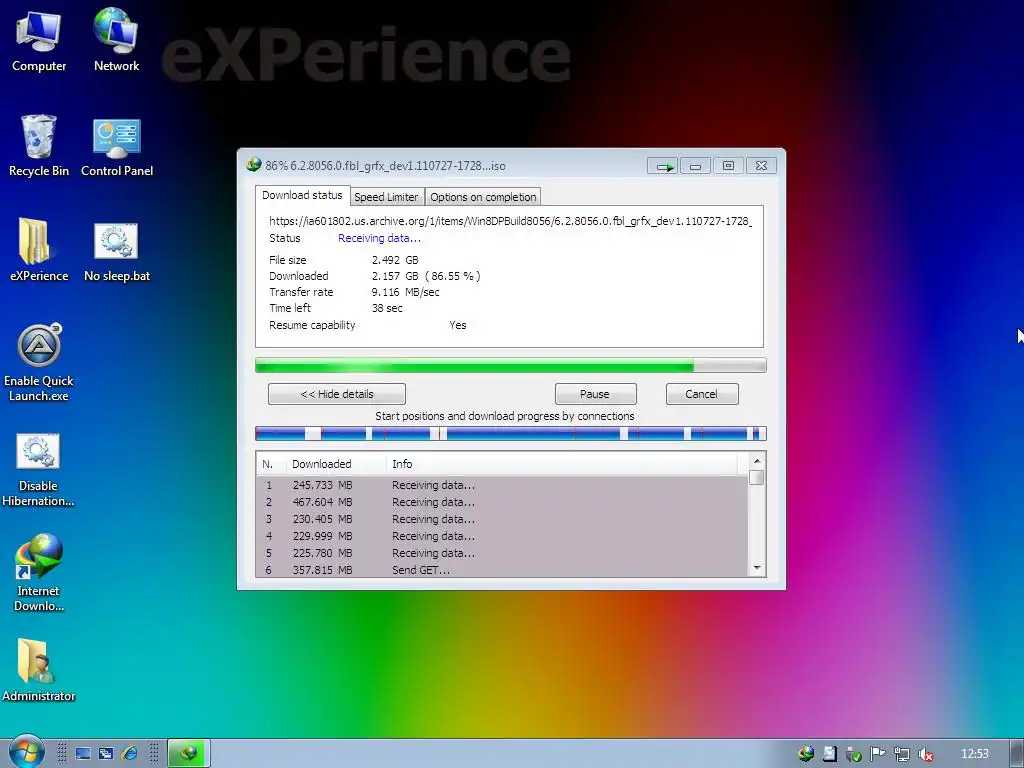Pause the download

(595, 394)
